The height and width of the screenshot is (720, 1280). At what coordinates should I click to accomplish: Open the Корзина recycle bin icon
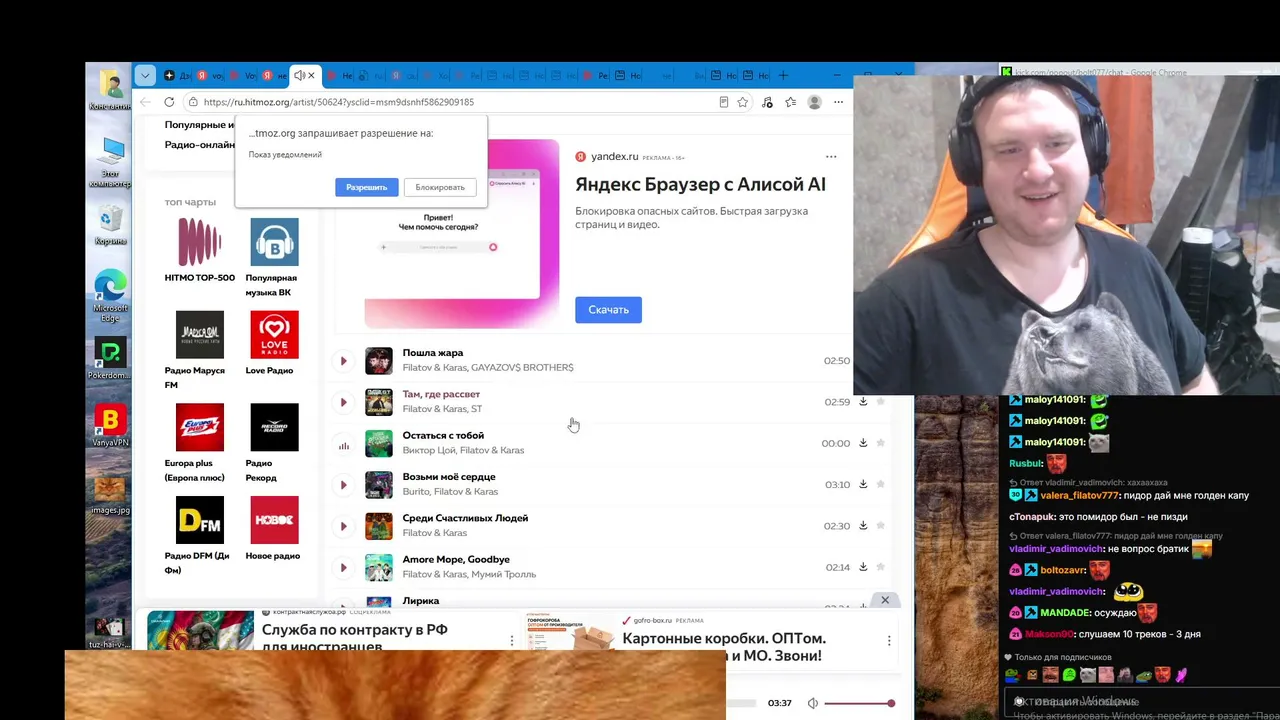110,226
